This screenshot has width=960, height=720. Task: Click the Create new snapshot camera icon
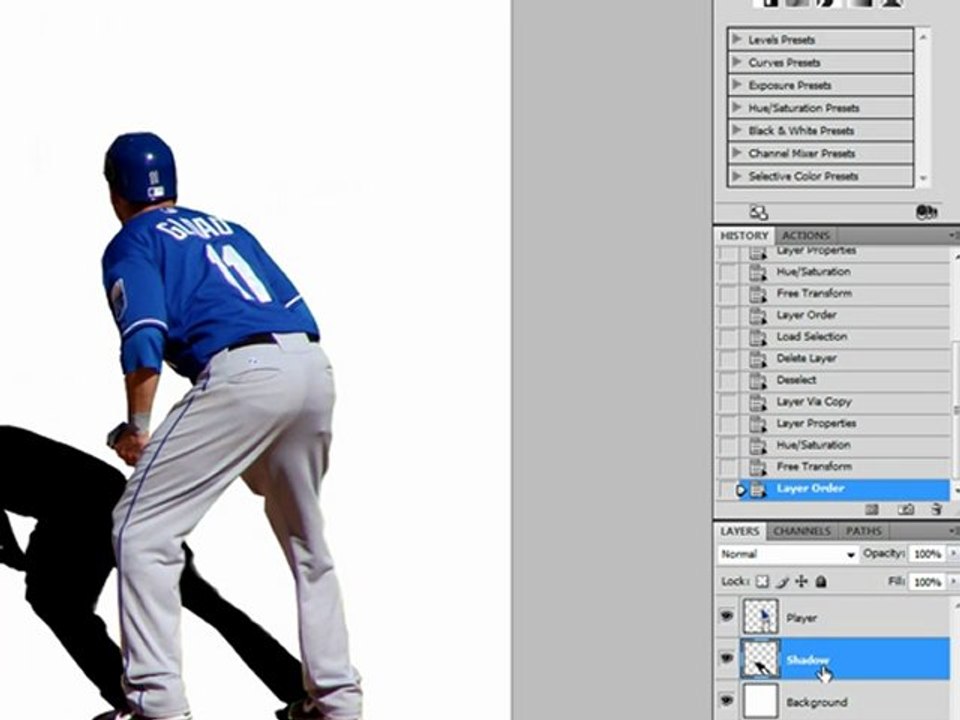pos(907,509)
